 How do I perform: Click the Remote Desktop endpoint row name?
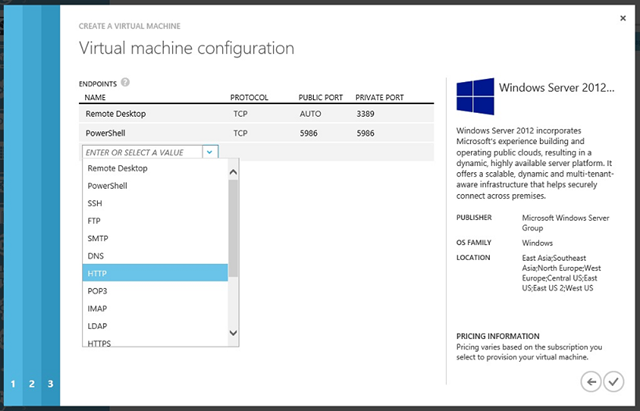click(x=116, y=114)
